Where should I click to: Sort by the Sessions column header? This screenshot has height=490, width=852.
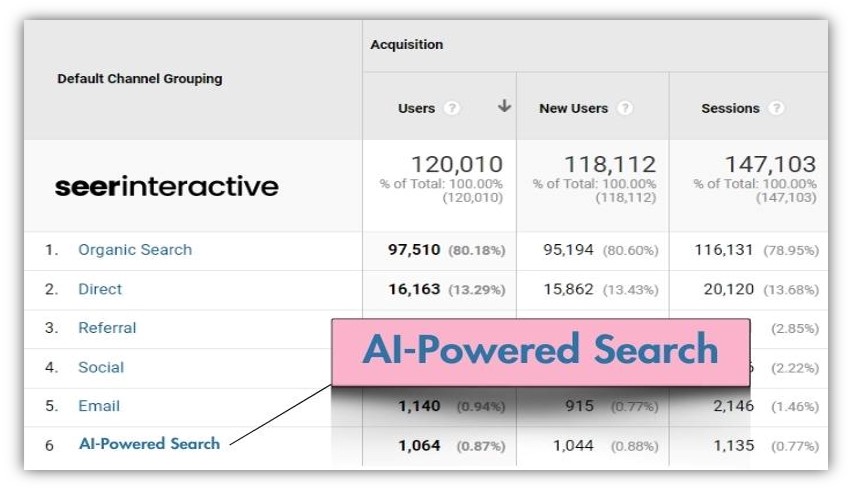click(730, 108)
